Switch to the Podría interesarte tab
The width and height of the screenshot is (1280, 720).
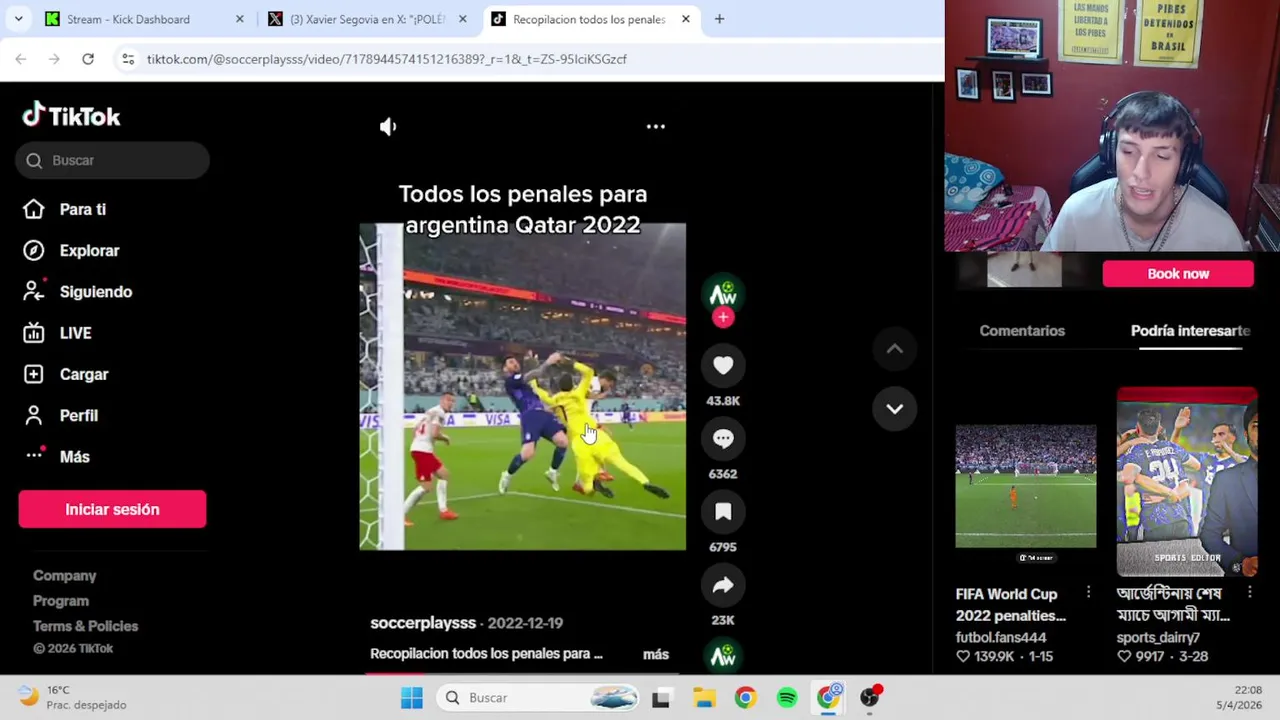(x=1190, y=331)
